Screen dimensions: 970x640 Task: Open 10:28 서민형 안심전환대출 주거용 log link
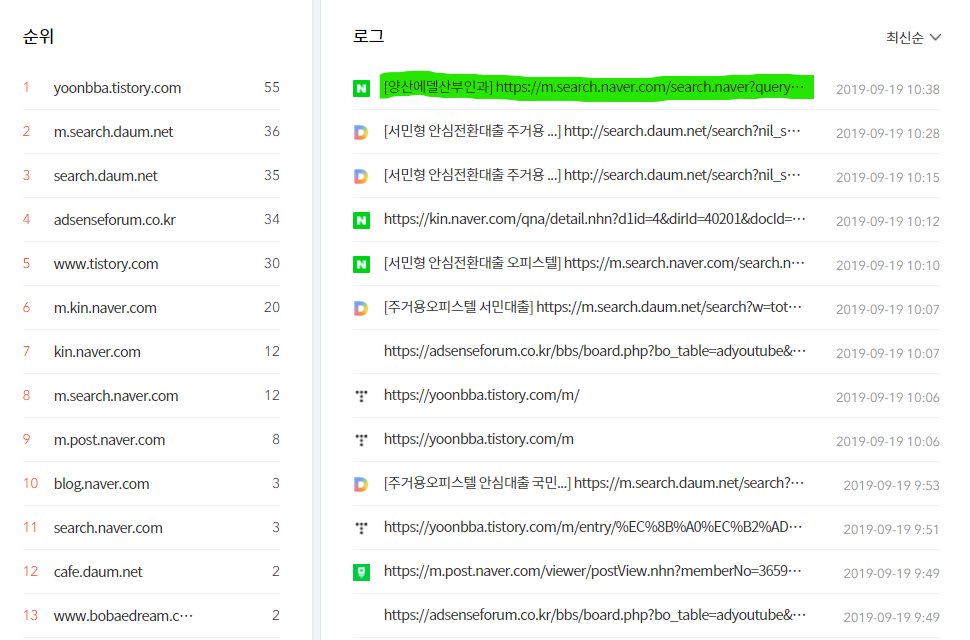pyautogui.click(x=592, y=131)
